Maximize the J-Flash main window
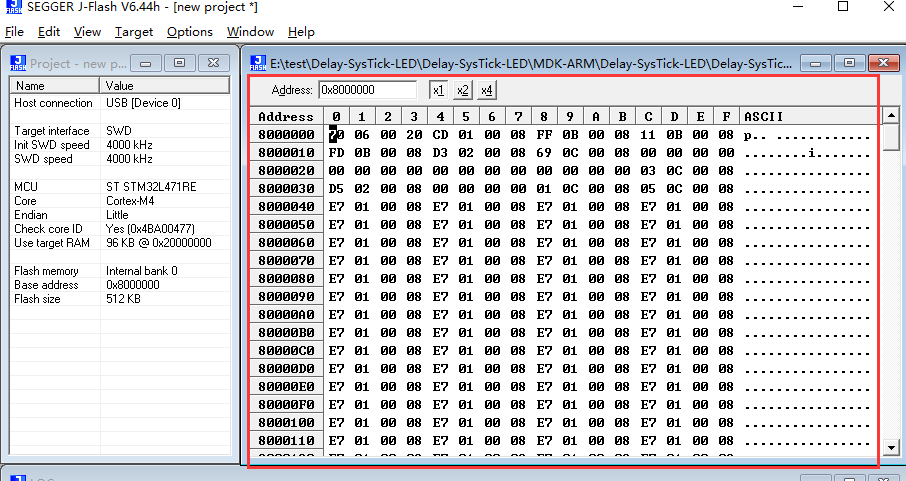 click(x=843, y=6)
